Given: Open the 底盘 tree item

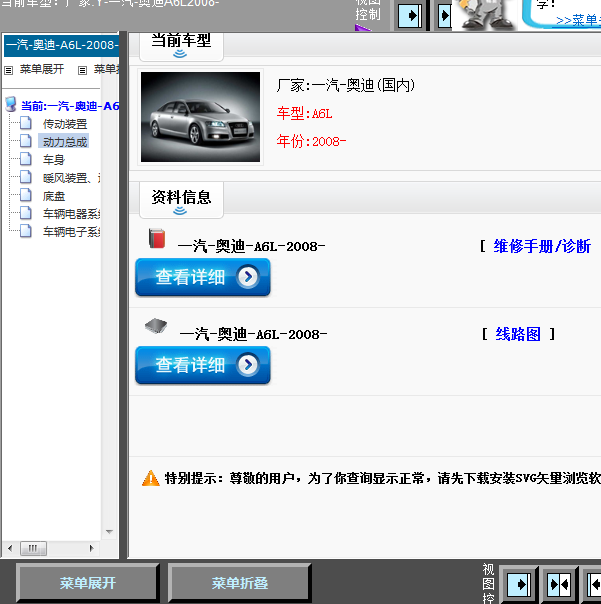Looking at the screenshot, I should point(54,196).
